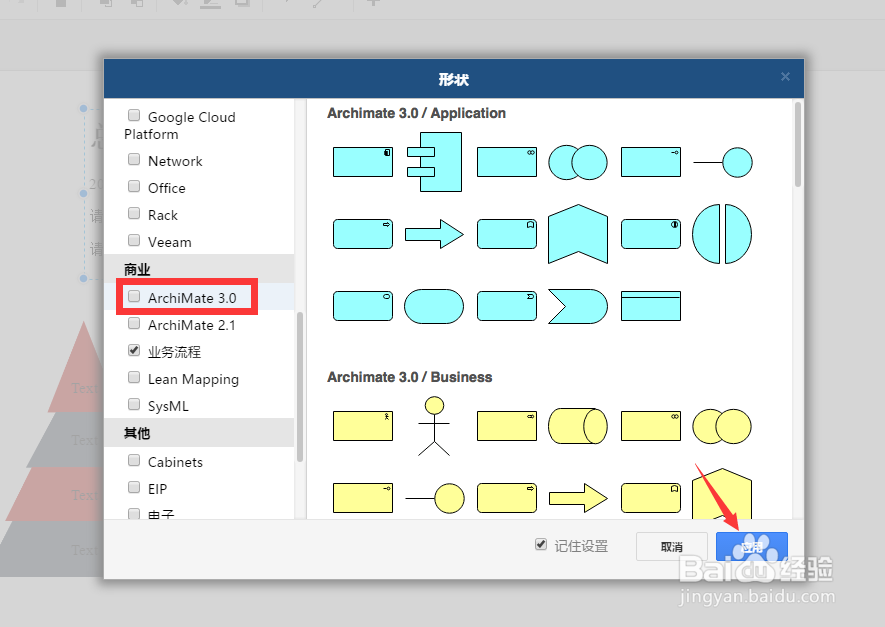Screen dimensions: 885x627
Task: Select the yellow rounded rectangle with function marker
Action: click(651, 498)
